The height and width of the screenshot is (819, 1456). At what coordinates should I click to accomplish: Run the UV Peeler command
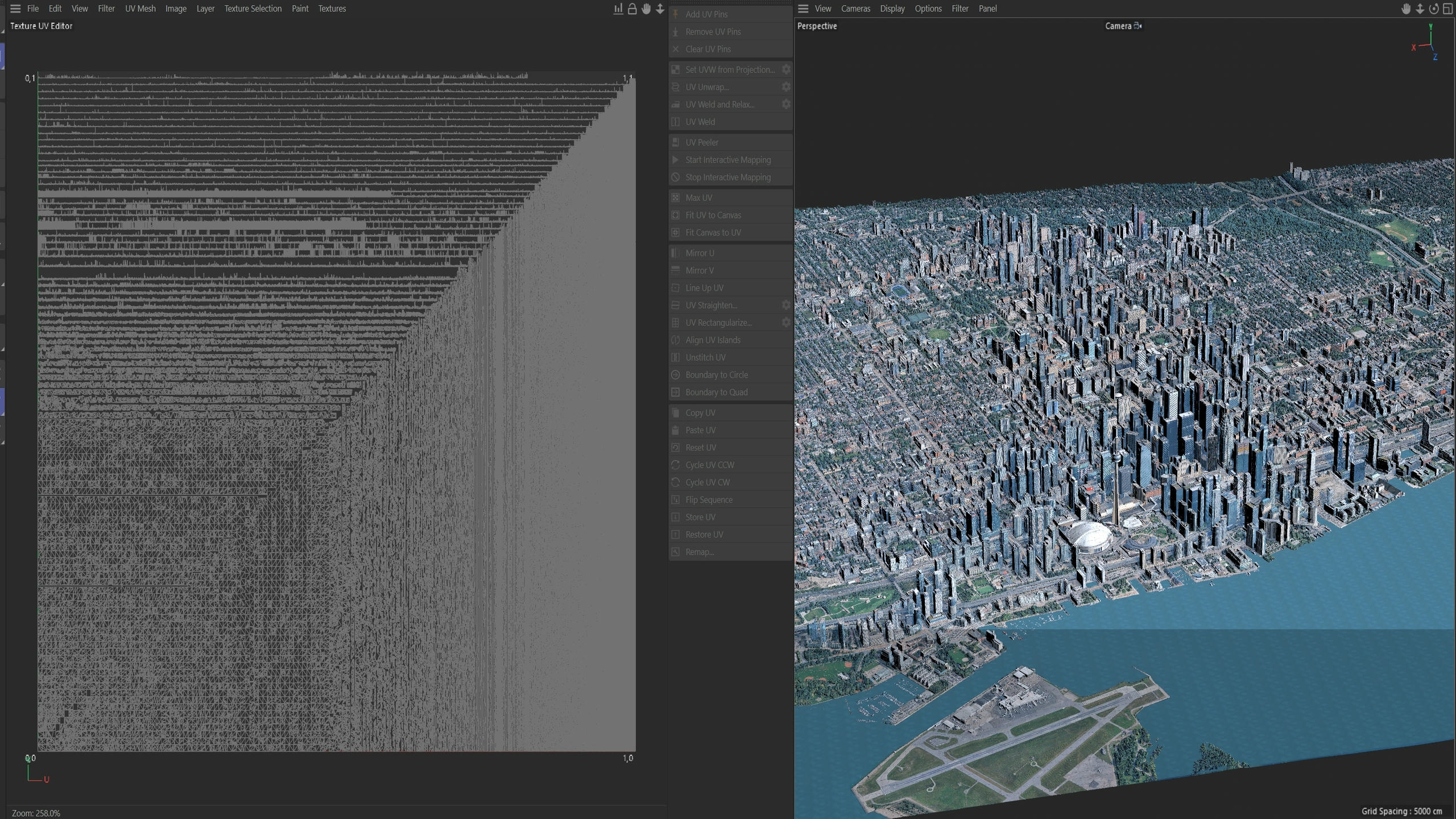731,142
